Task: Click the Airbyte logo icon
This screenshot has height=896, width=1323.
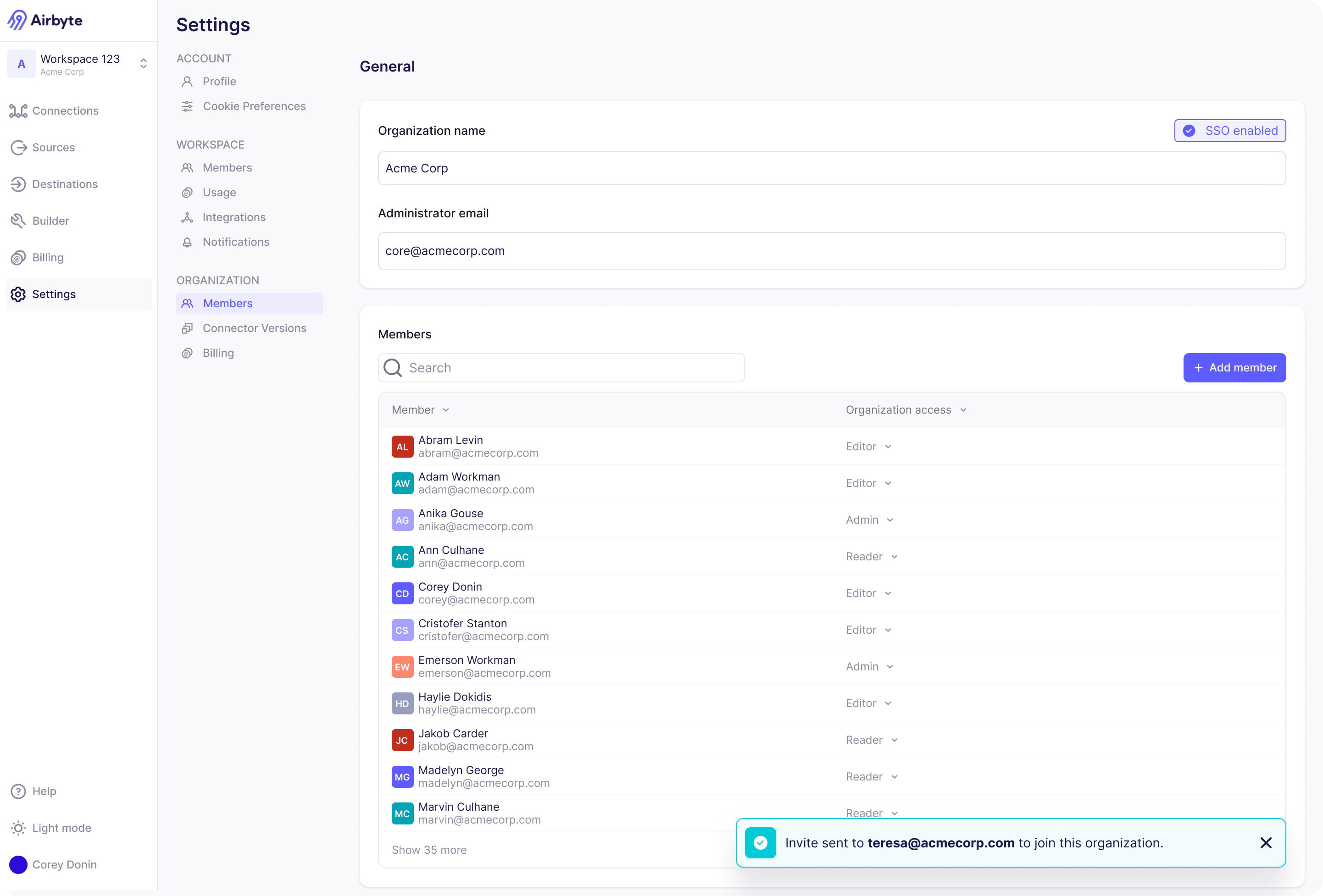Action: (17, 21)
